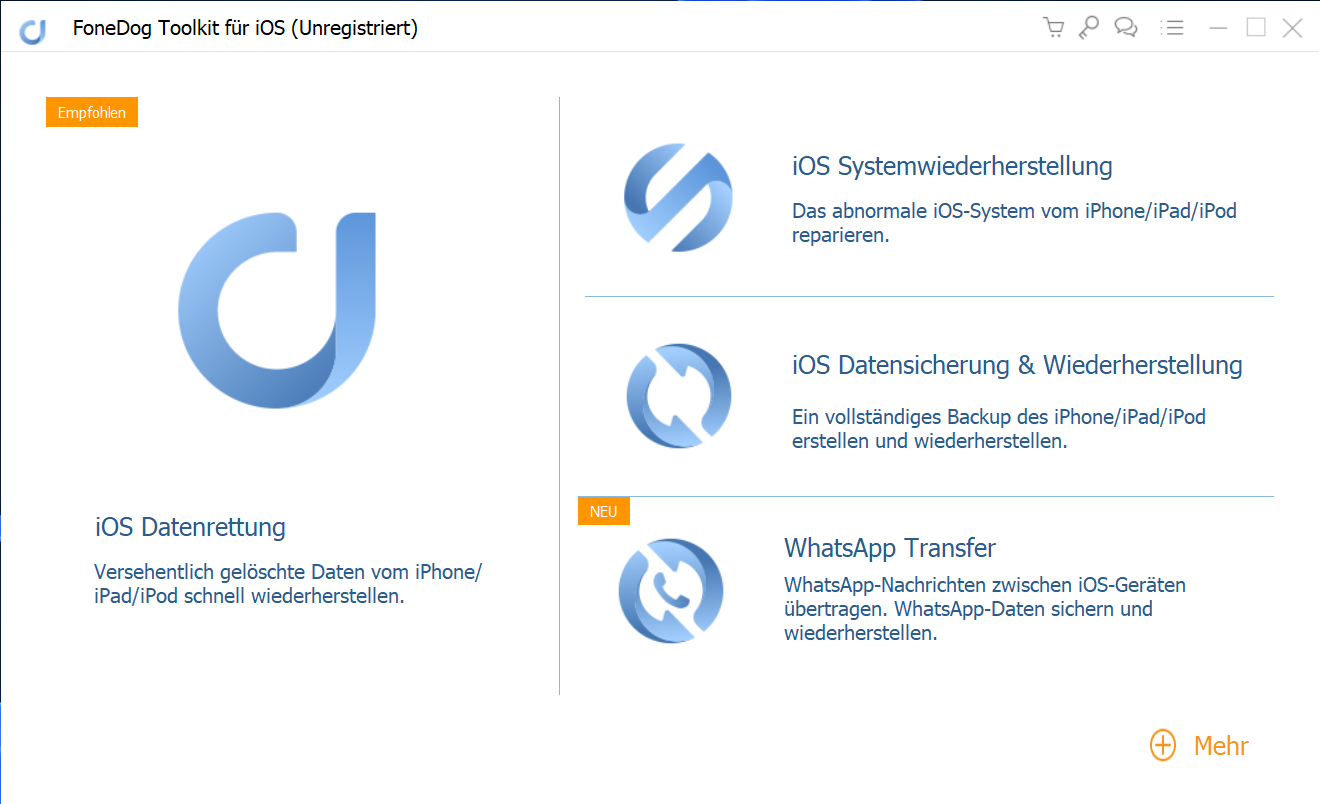Click the iOS Datensicherung circular arrows icon
This screenshot has width=1320, height=804.
679,396
